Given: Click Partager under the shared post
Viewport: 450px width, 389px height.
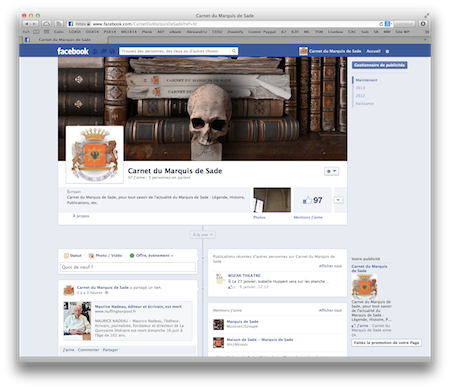Looking at the screenshot, I should coord(110,350).
